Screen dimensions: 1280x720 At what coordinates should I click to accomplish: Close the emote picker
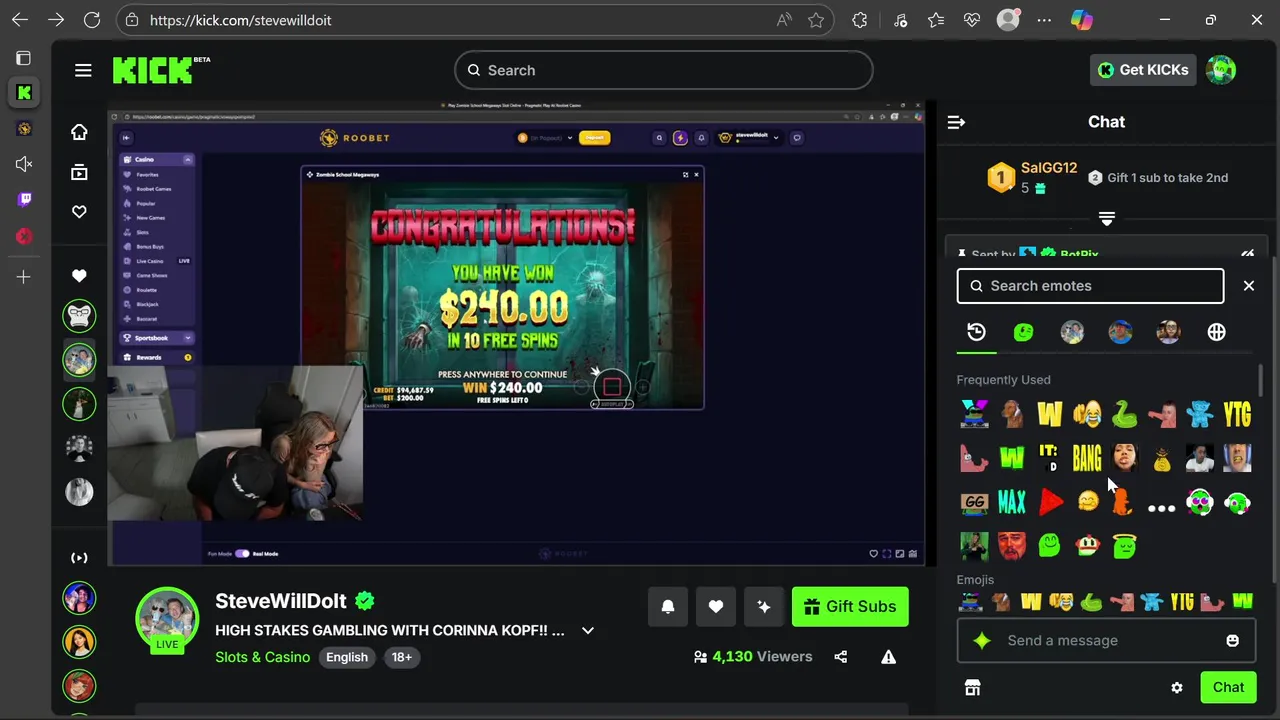point(1249,286)
